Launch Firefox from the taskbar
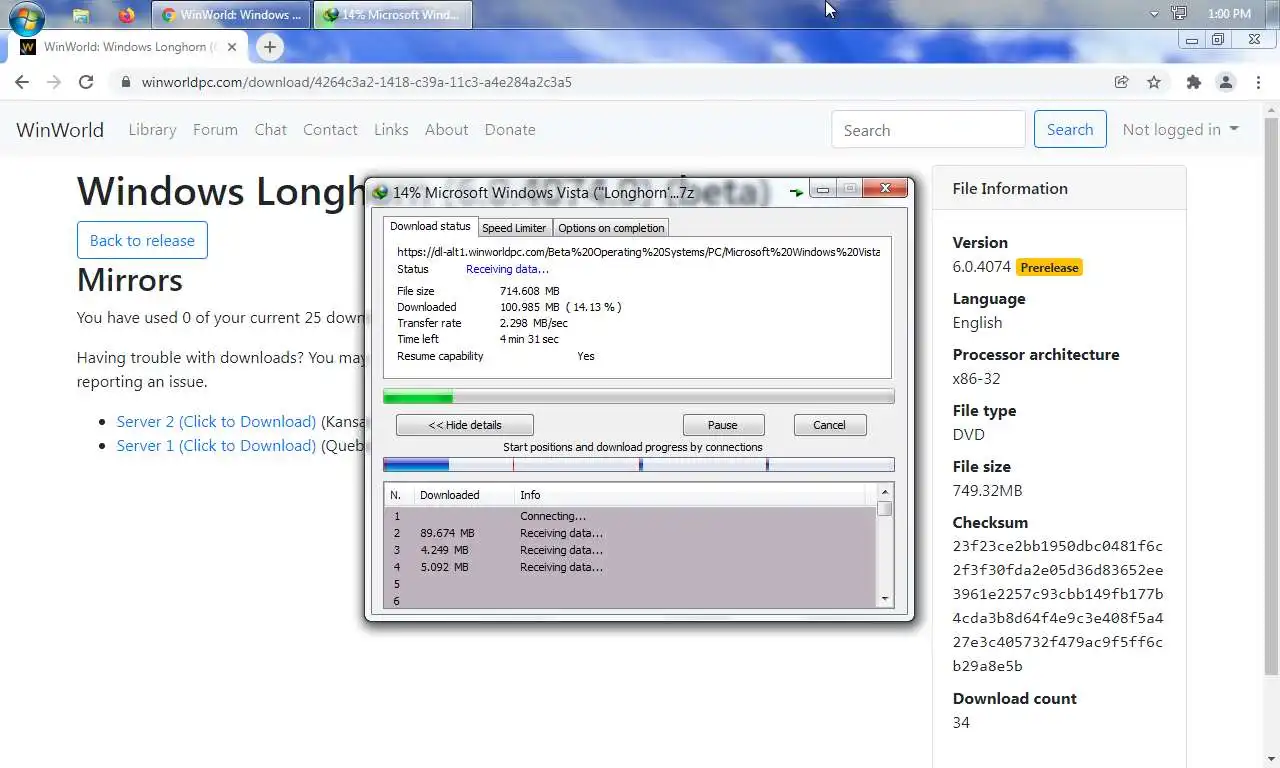 [125, 15]
